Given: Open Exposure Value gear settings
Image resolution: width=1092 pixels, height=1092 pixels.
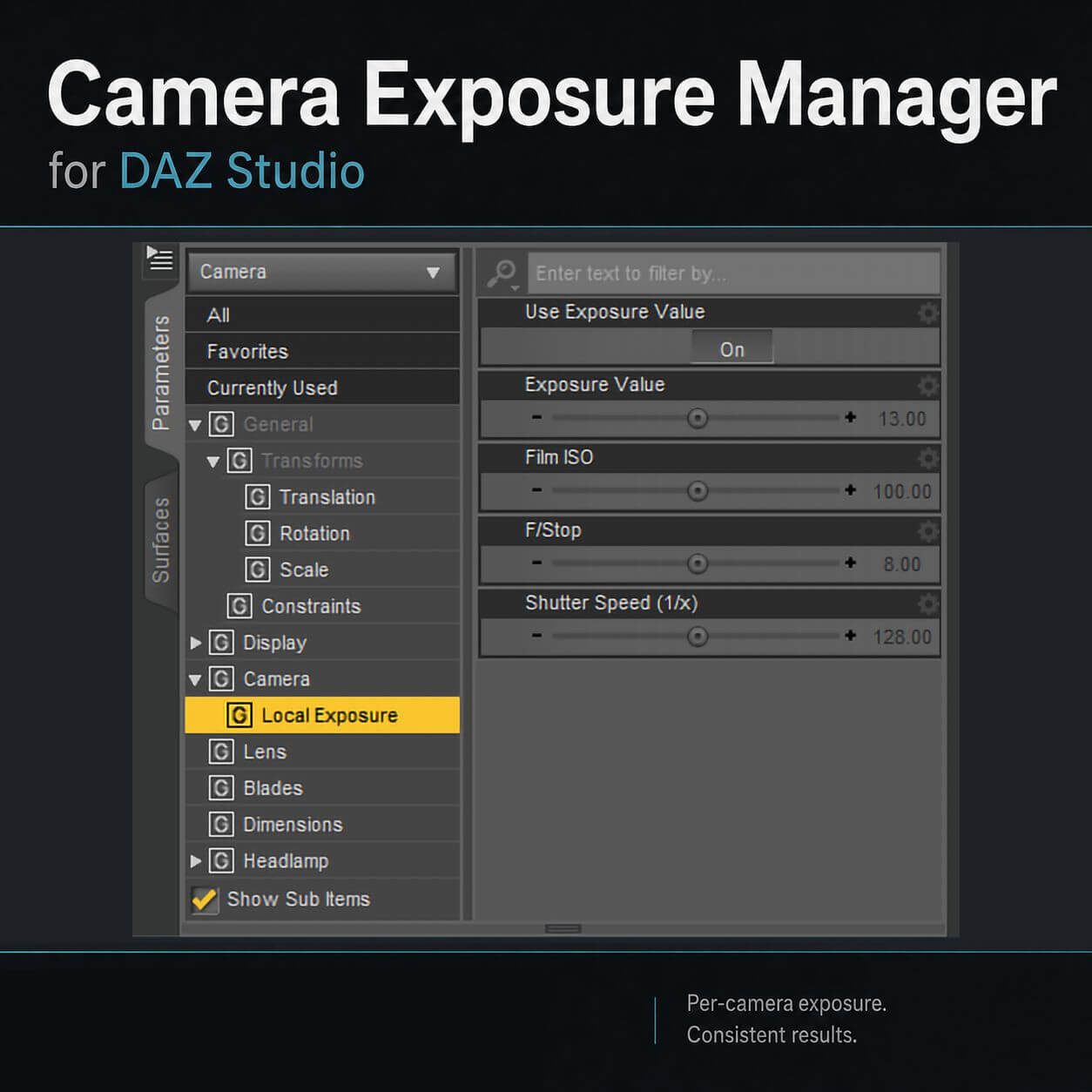Looking at the screenshot, I should point(928,385).
